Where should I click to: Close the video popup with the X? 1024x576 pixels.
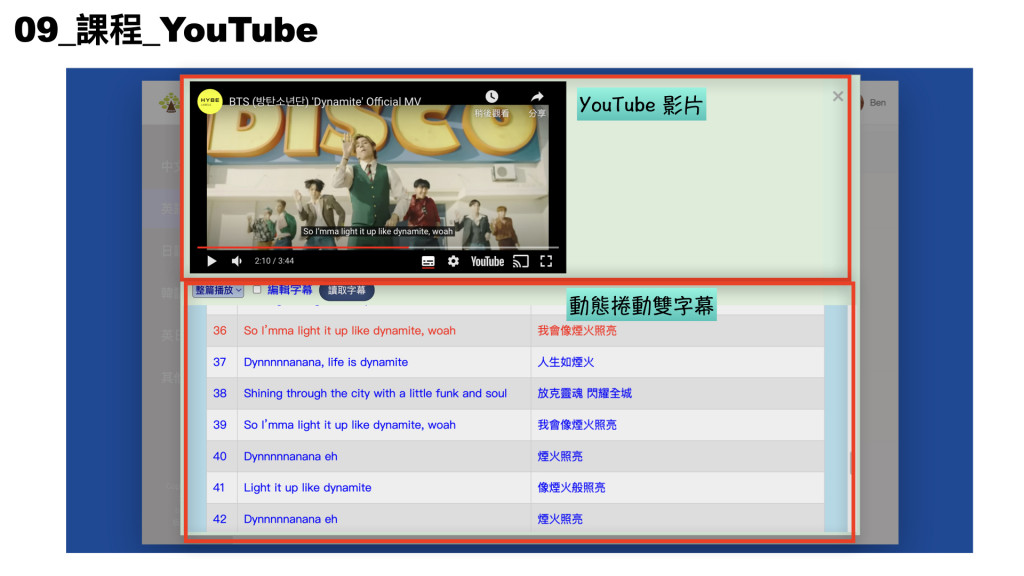coord(838,97)
